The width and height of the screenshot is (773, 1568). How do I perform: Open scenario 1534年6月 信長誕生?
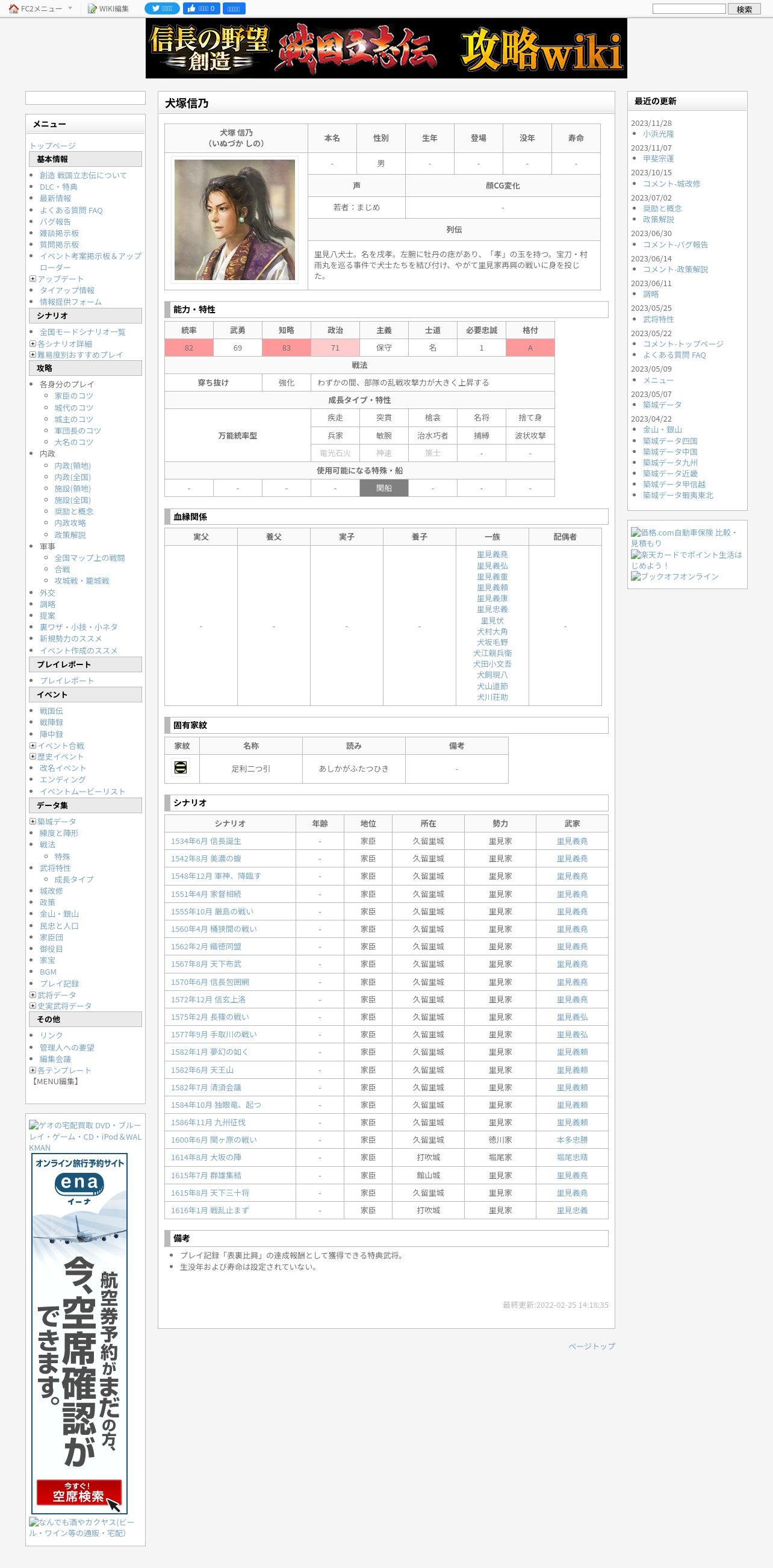205,841
